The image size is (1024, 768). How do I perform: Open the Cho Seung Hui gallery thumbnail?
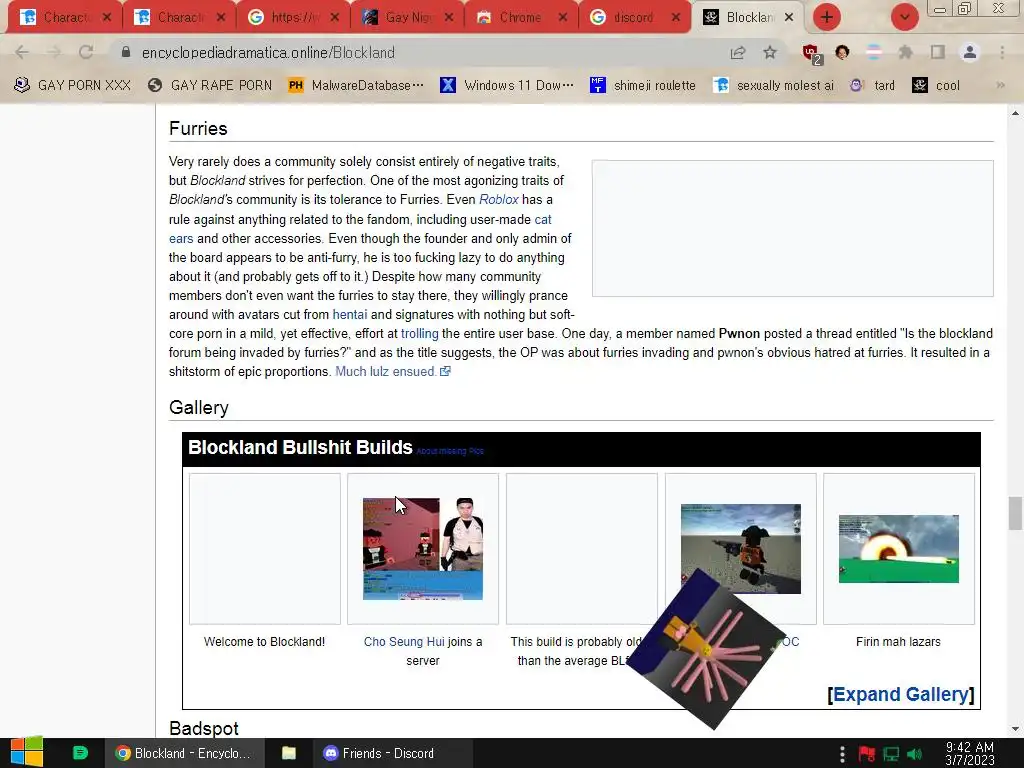click(423, 549)
